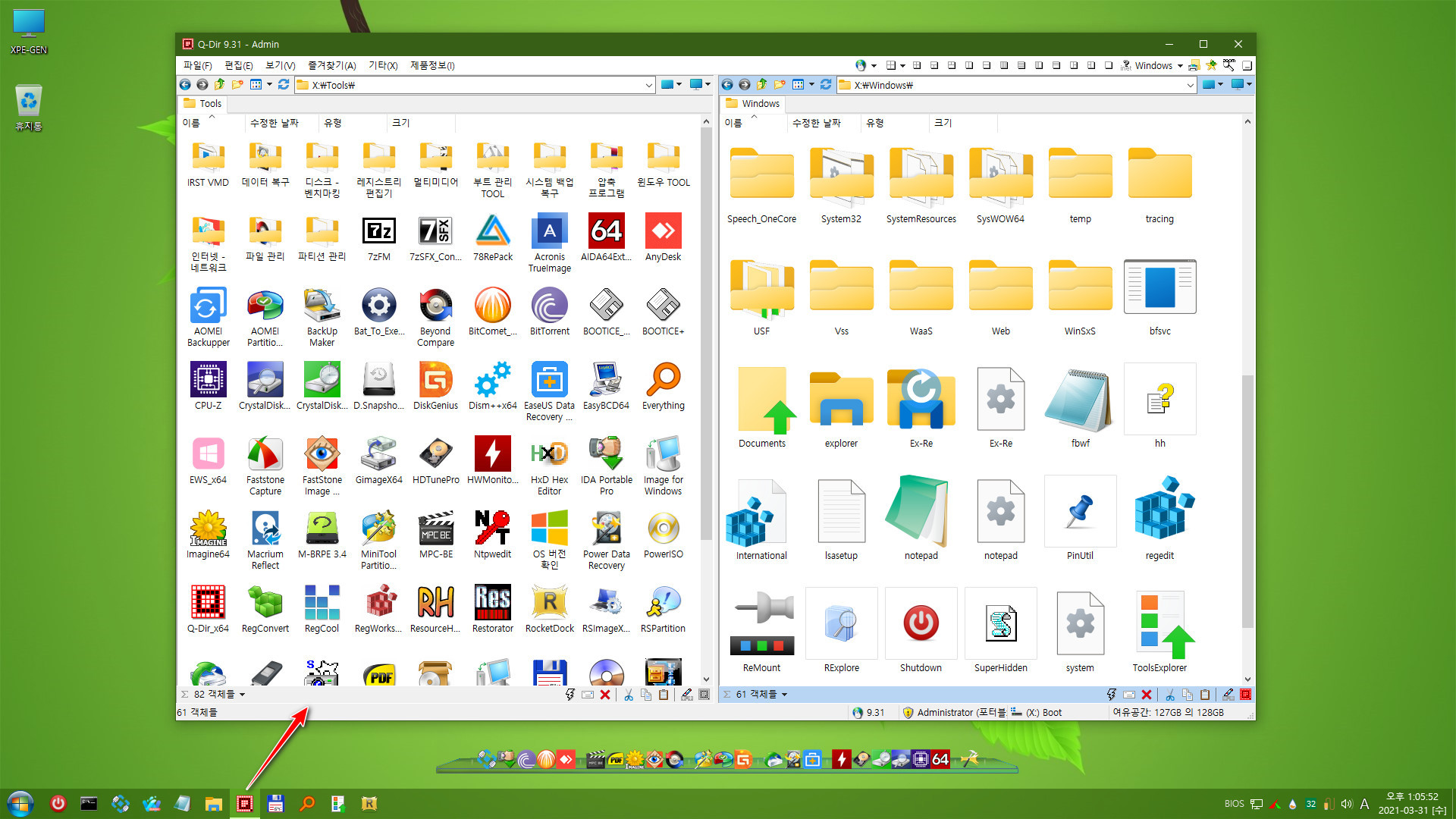
Task: Select Shutdown in the Windows pane
Action: pyautogui.click(x=921, y=631)
